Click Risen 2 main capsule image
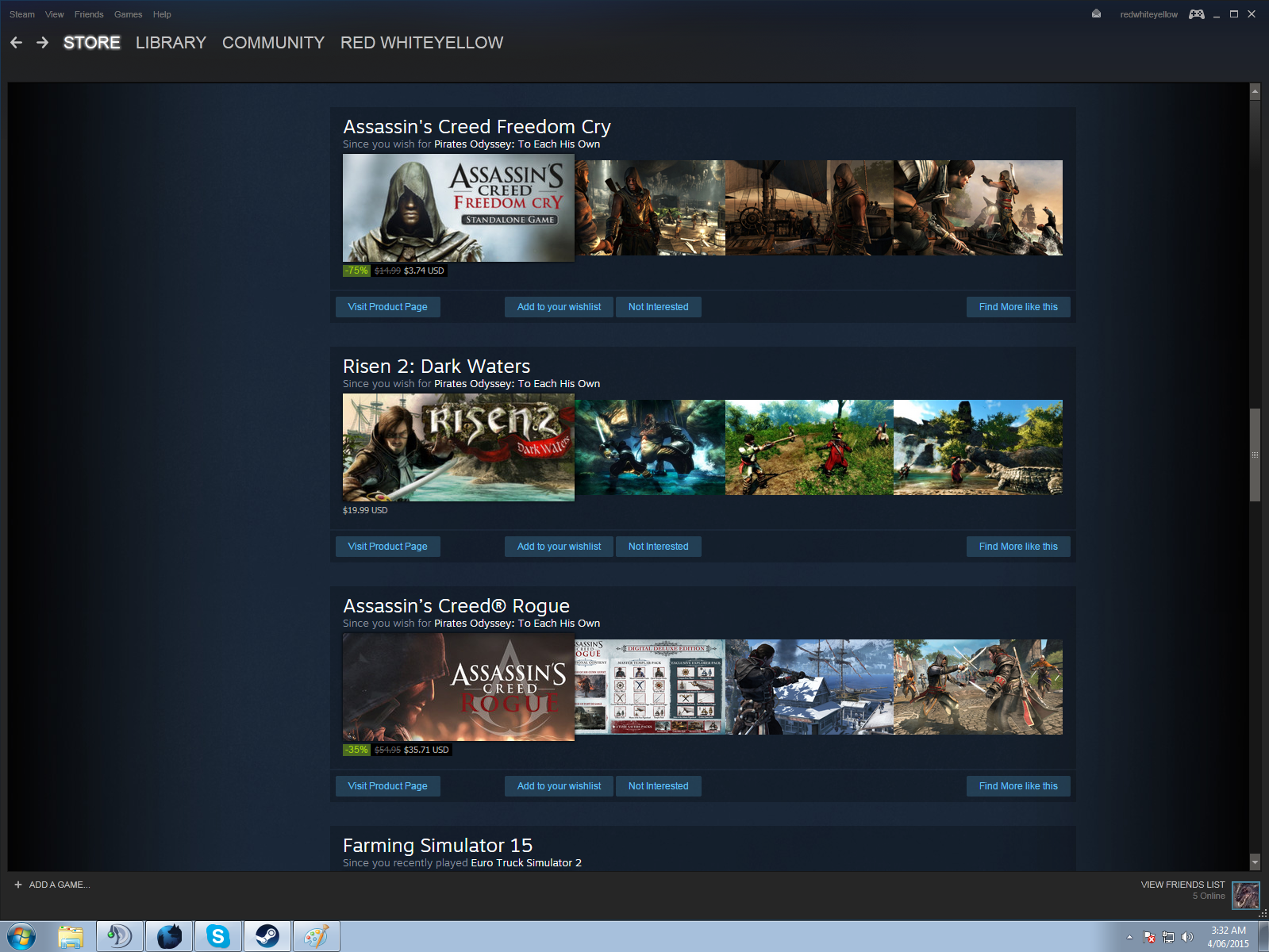 click(458, 447)
